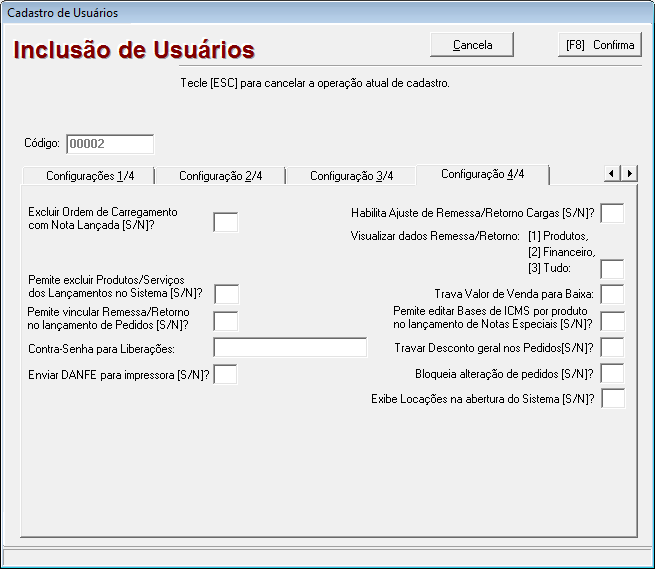Focus the editar Bases de ICMS field
655x569 pixels.
612,321
